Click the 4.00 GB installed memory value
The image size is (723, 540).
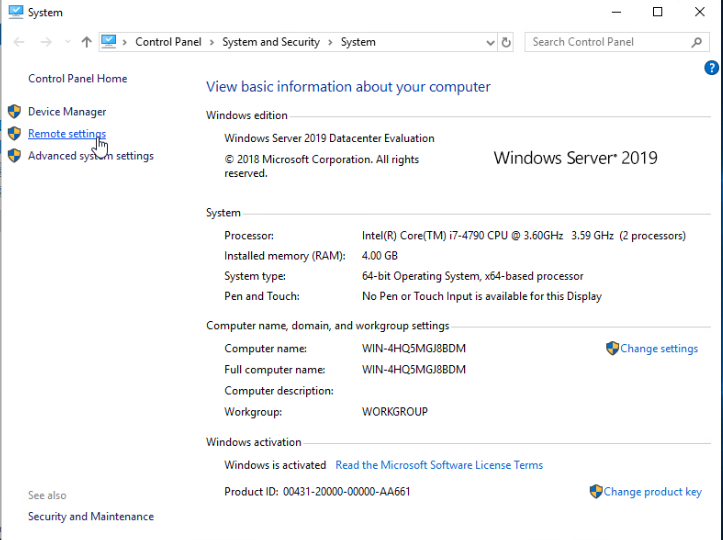coord(379,255)
